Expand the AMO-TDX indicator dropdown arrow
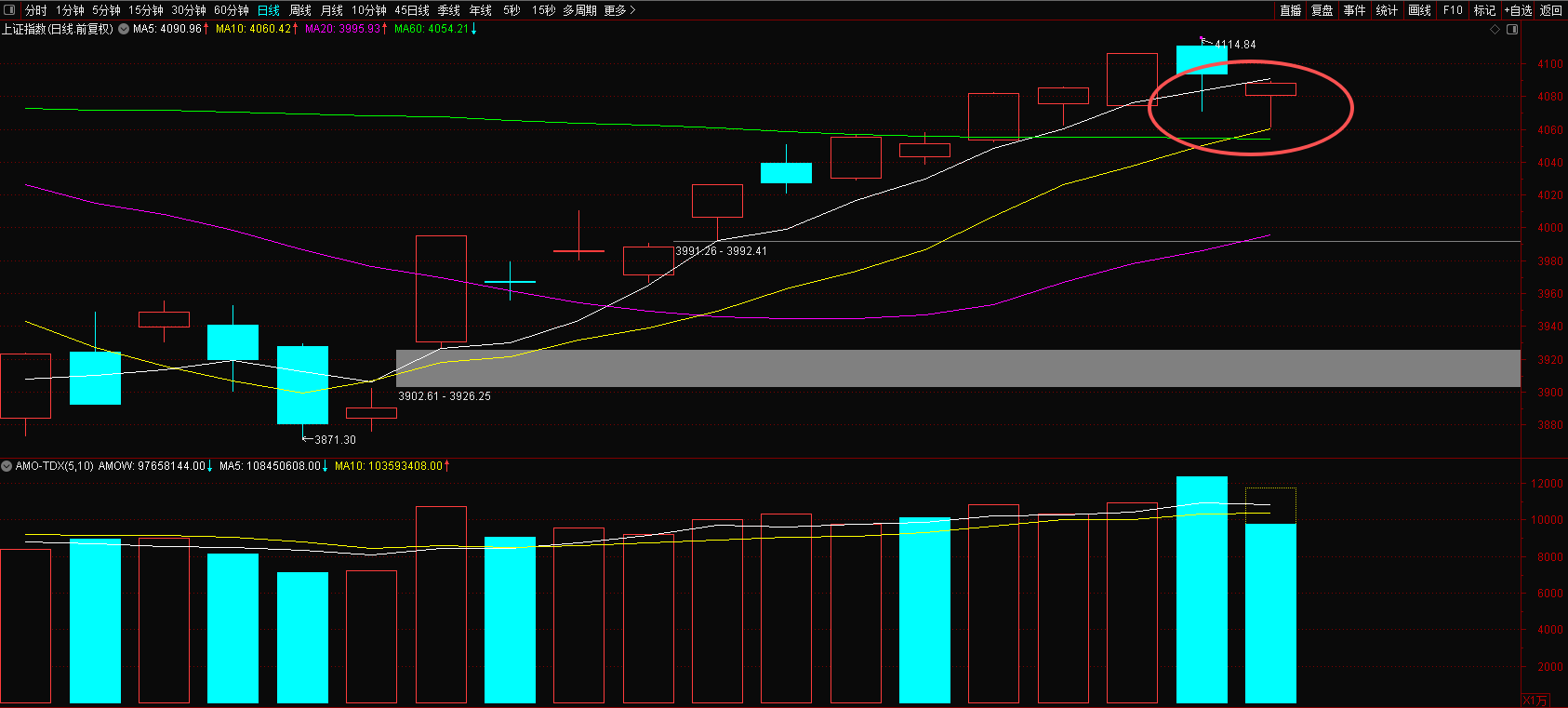1568x708 pixels. [x=7, y=466]
